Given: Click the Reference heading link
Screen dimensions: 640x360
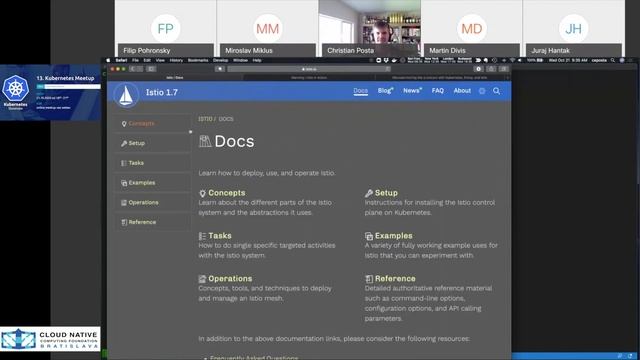Looking at the screenshot, I should (395, 279).
